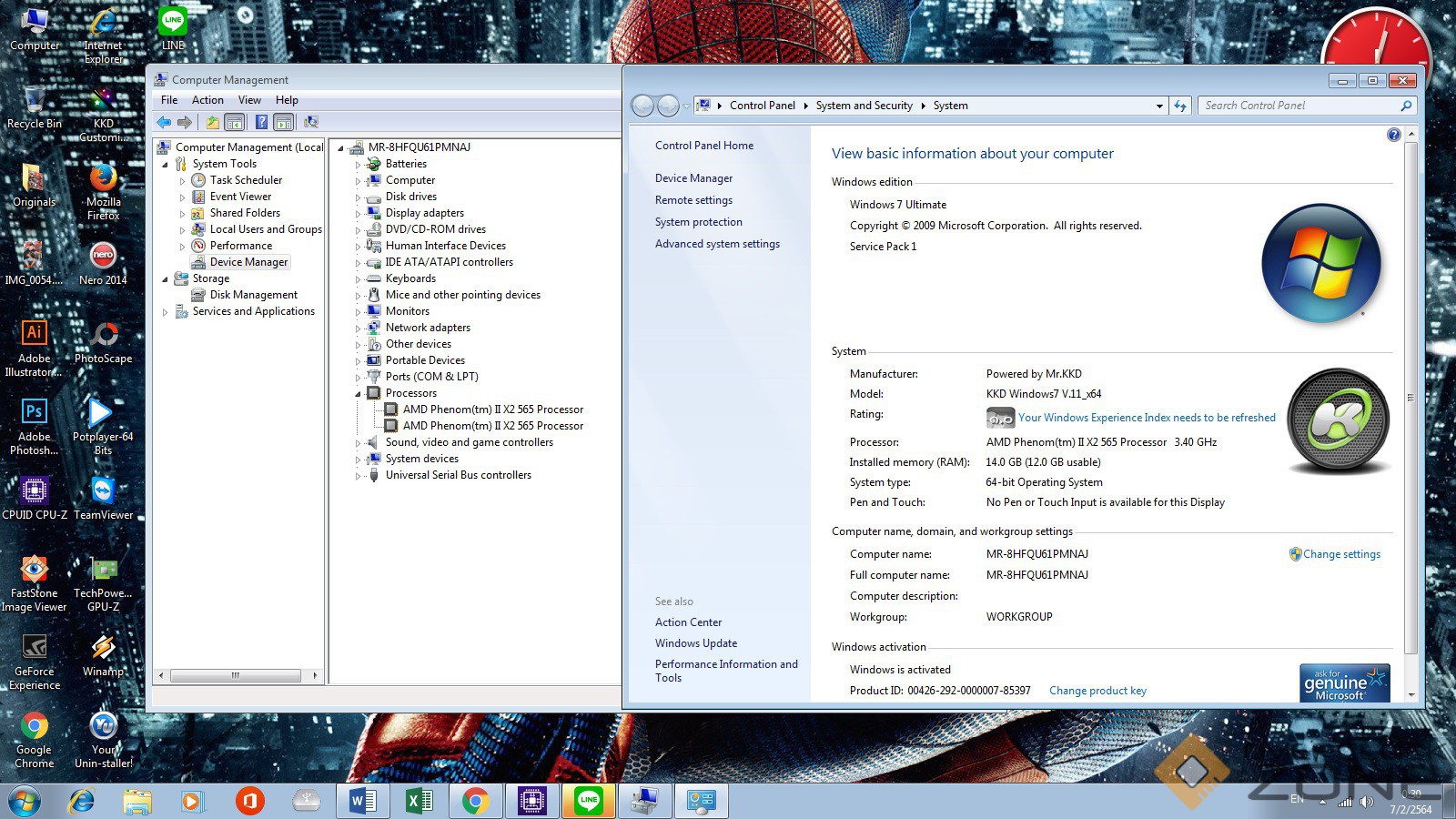Click the Scan for hardware changes icon

(x=311, y=122)
